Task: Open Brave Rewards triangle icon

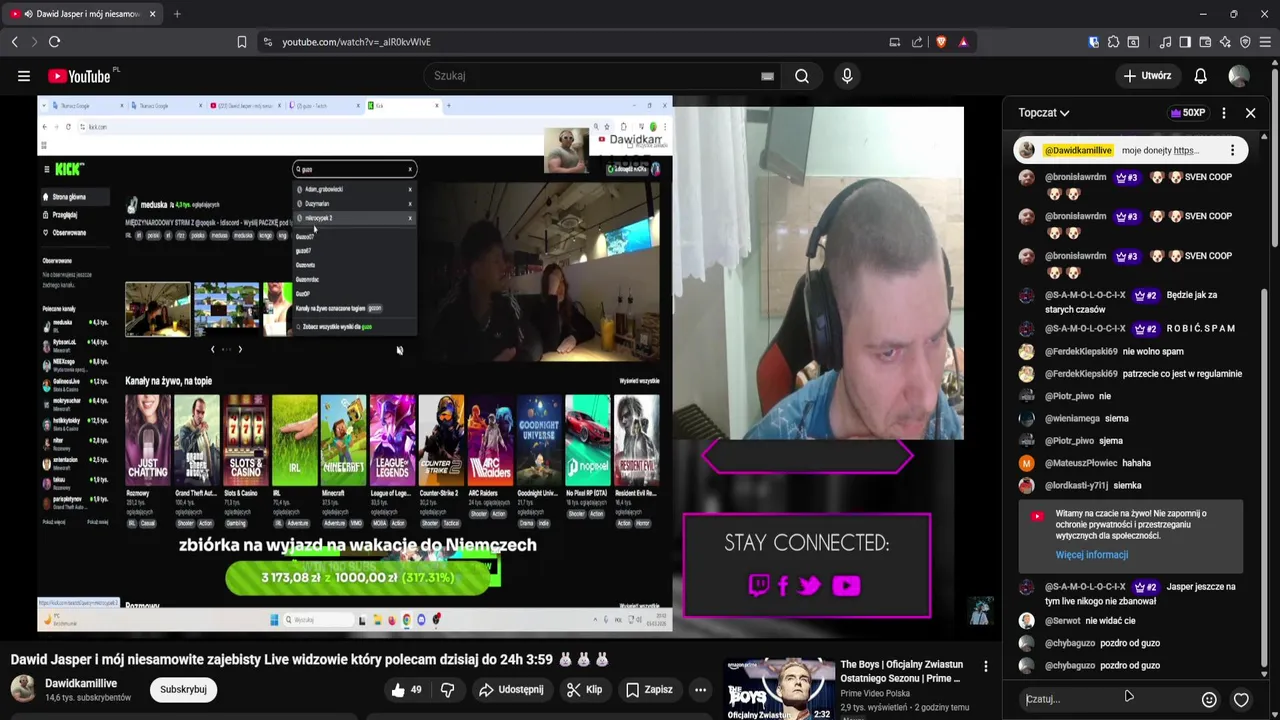Action: click(963, 42)
